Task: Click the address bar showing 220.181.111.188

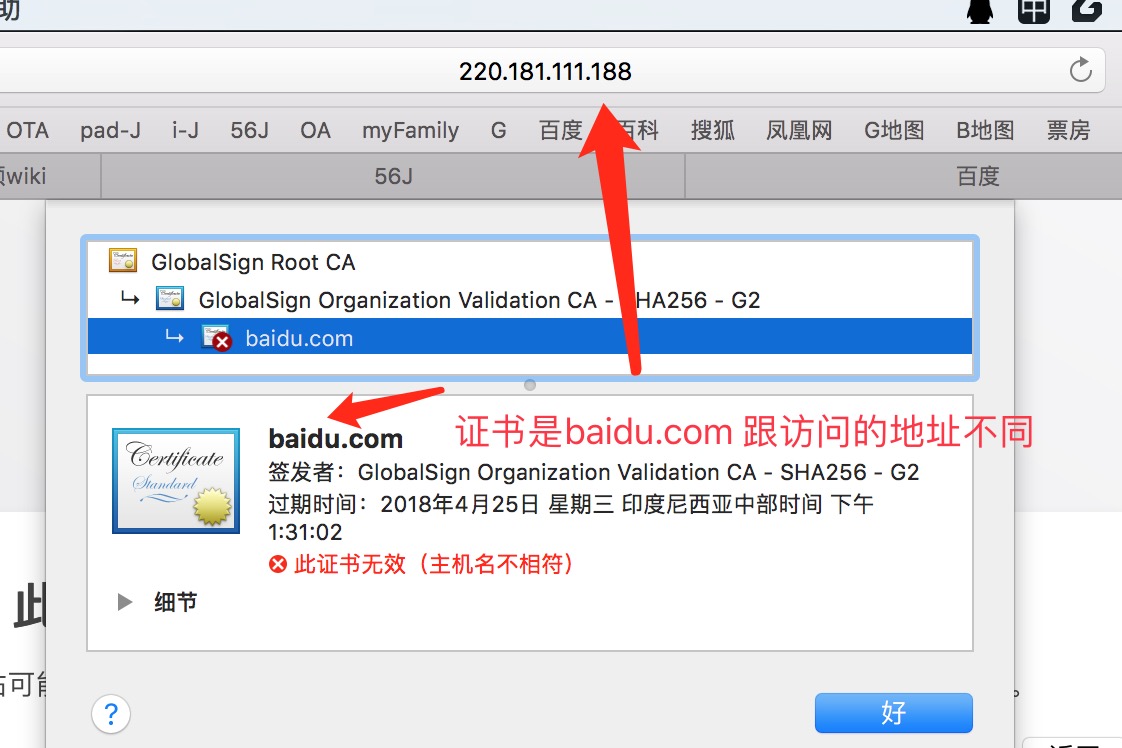Action: tap(544, 71)
